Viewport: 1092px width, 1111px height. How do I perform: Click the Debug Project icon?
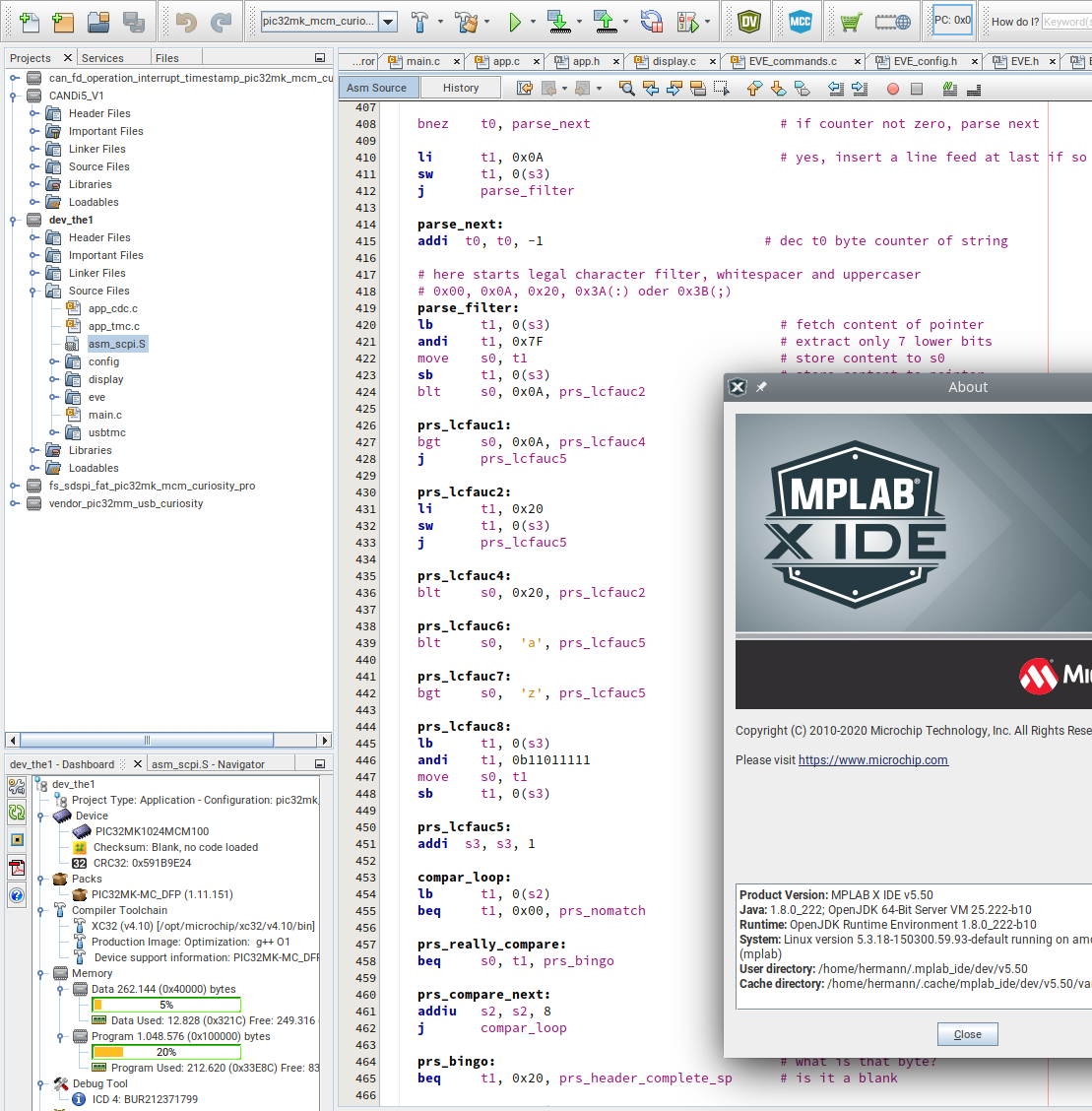(x=687, y=22)
